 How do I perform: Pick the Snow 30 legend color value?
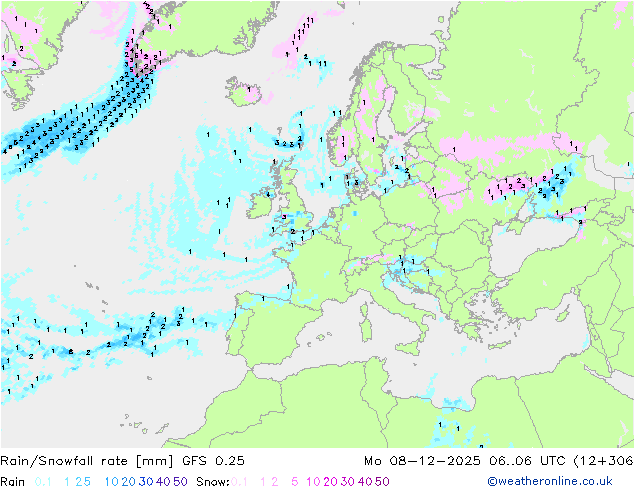tap(348, 482)
